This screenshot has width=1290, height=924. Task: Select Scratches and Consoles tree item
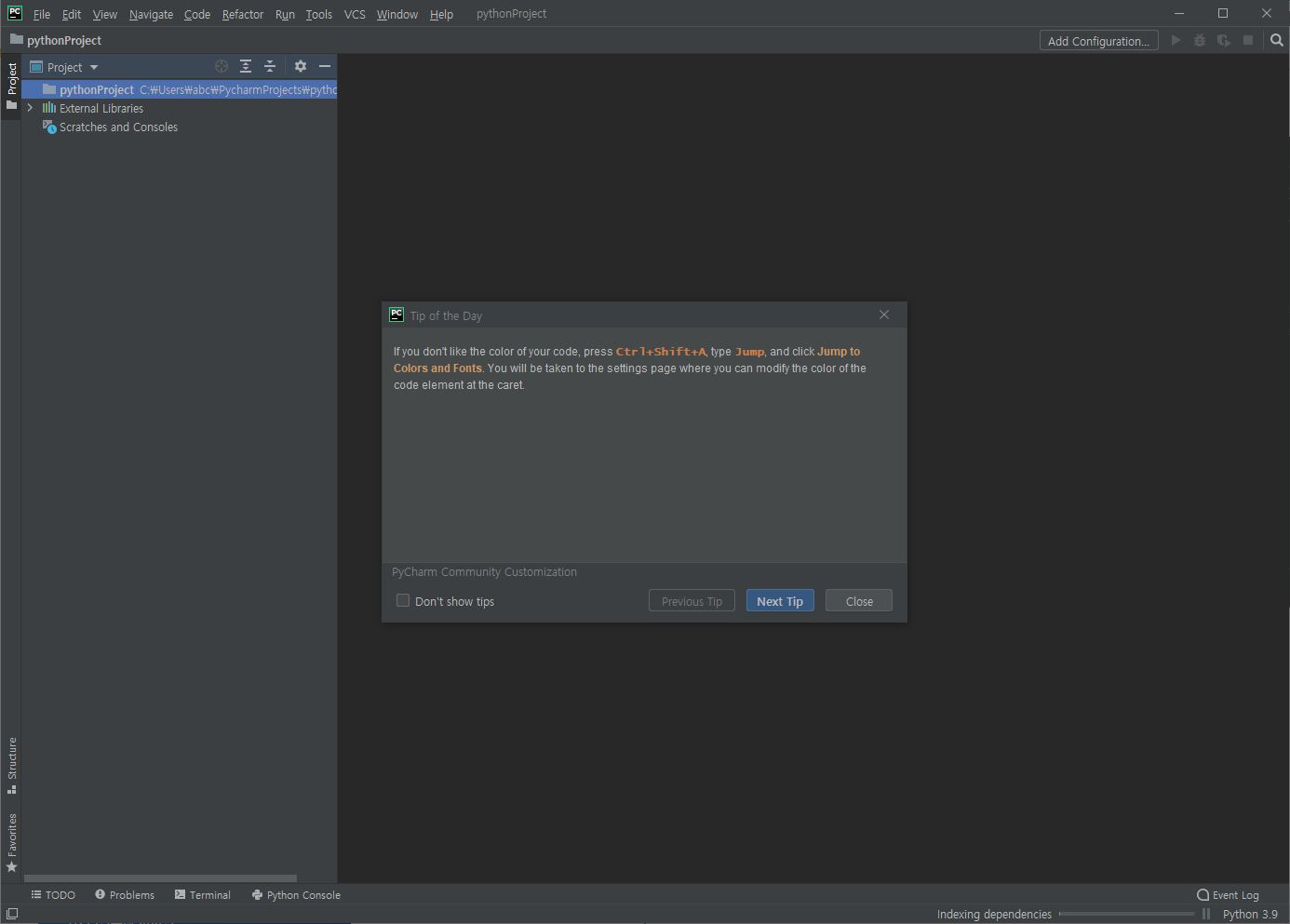pos(111,127)
